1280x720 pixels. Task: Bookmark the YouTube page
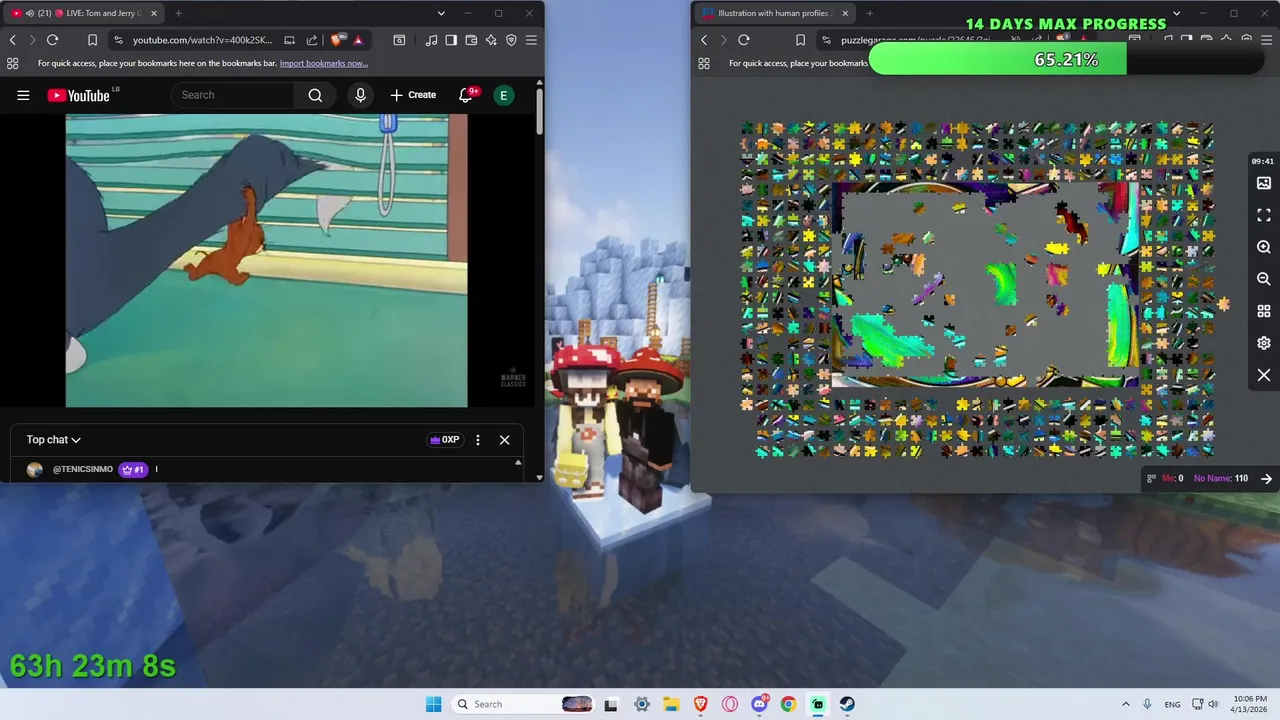(x=92, y=40)
